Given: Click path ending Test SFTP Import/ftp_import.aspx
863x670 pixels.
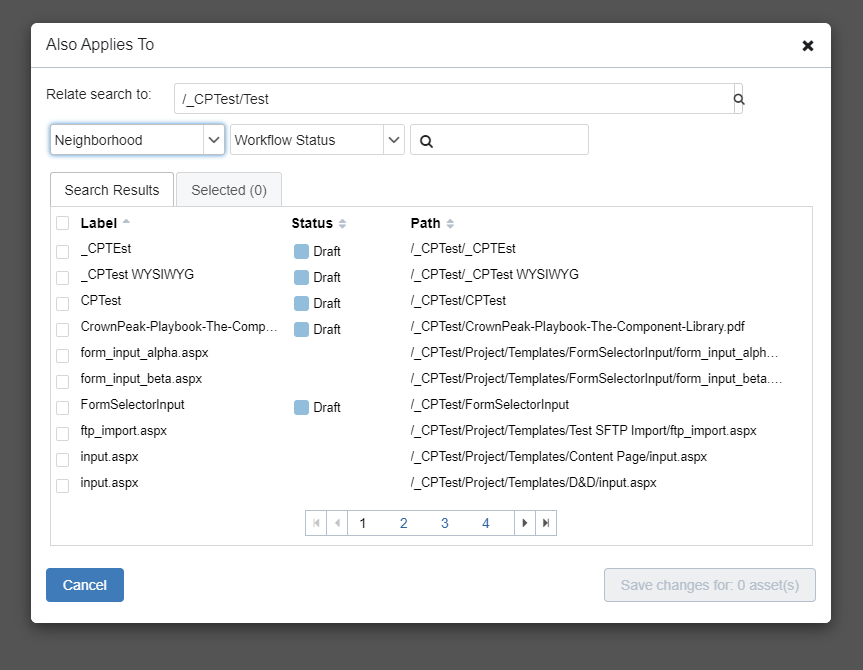Looking at the screenshot, I should click(583, 431).
